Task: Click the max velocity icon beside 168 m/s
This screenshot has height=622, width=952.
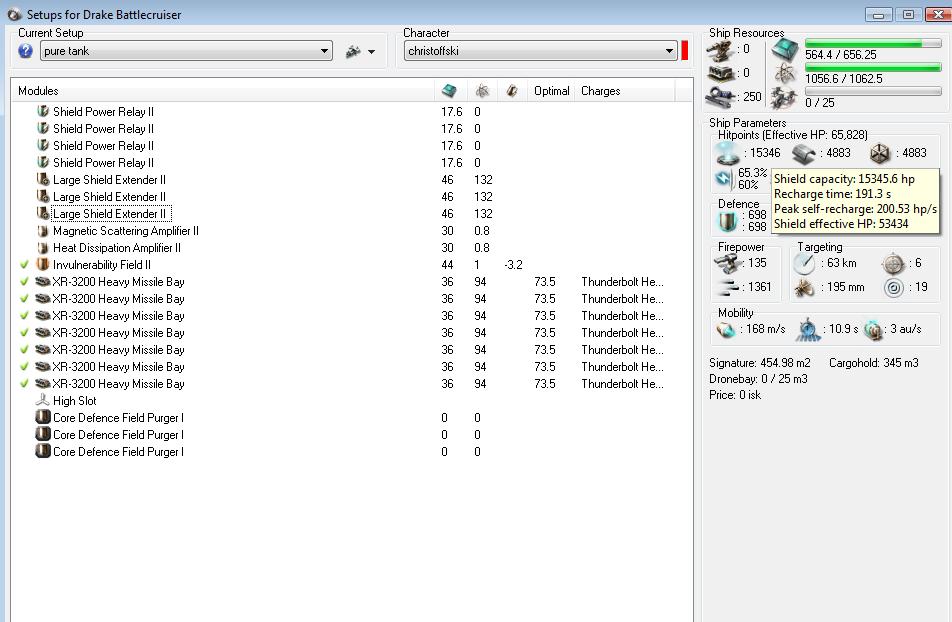Action: [x=726, y=330]
